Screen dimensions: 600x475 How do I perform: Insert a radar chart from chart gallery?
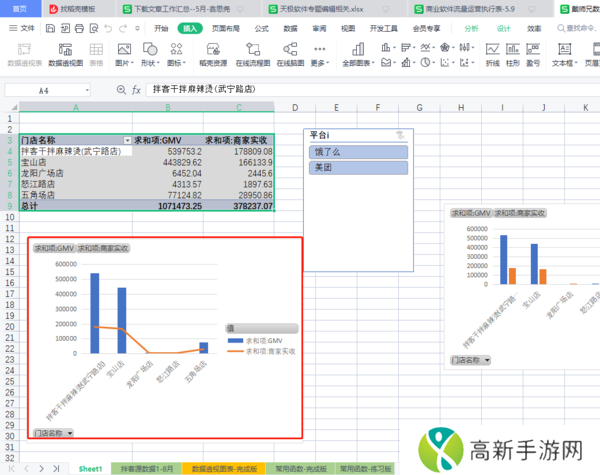pyautogui.click(x=447, y=47)
